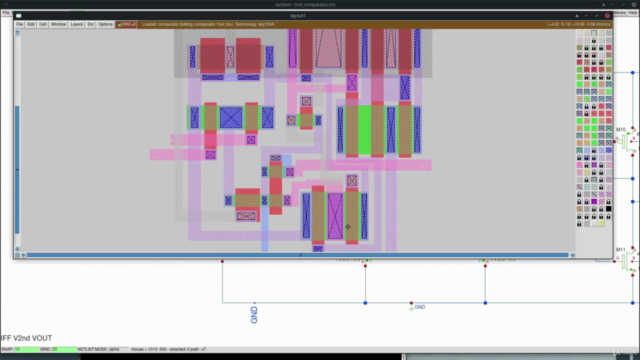The height and width of the screenshot is (360, 640).
Task: Click lock icon under the white outlined box swatch
Action: (x=594, y=40)
